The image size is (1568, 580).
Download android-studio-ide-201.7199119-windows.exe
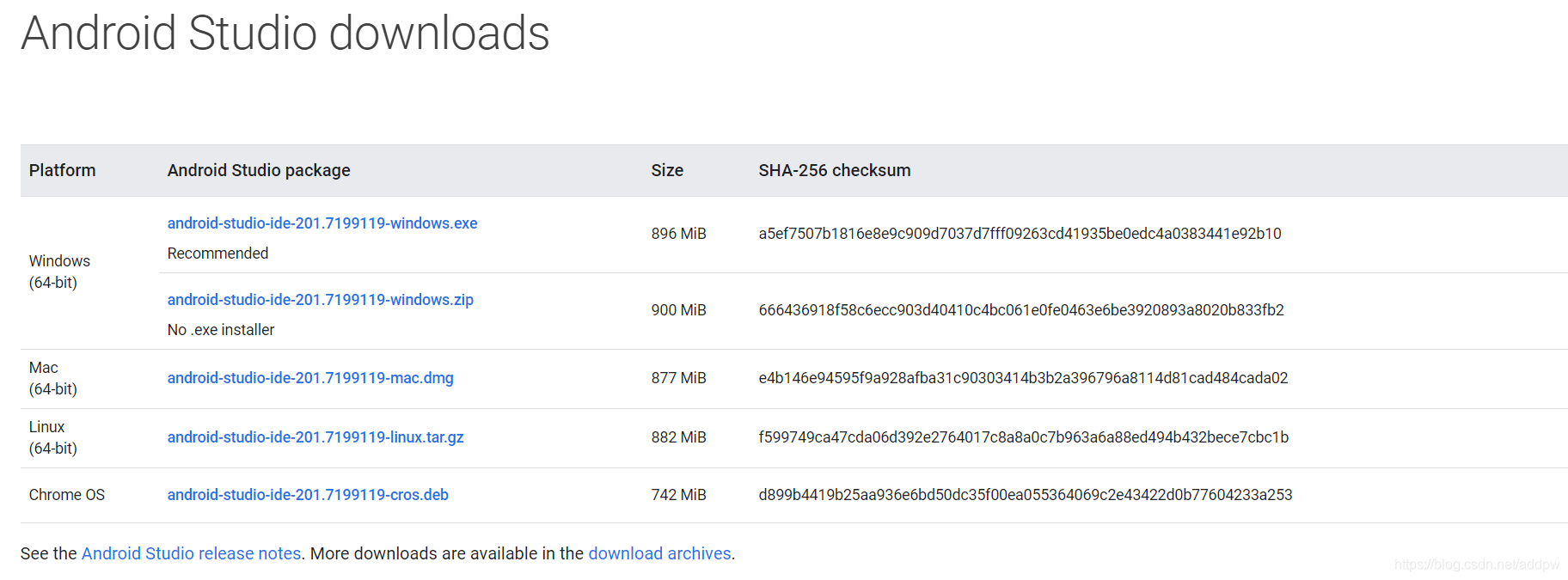point(322,223)
